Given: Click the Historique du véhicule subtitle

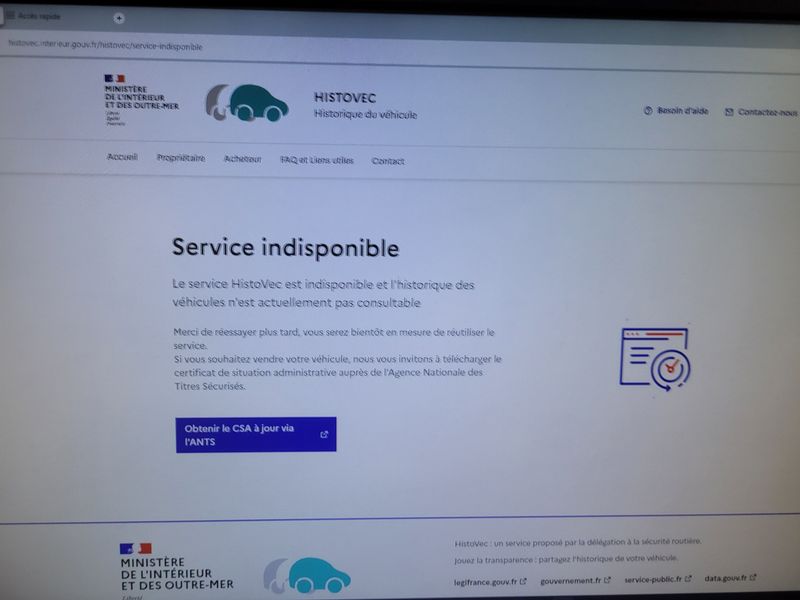Looking at the screenshot, I should pyautogui.click(x=365, y=114).
